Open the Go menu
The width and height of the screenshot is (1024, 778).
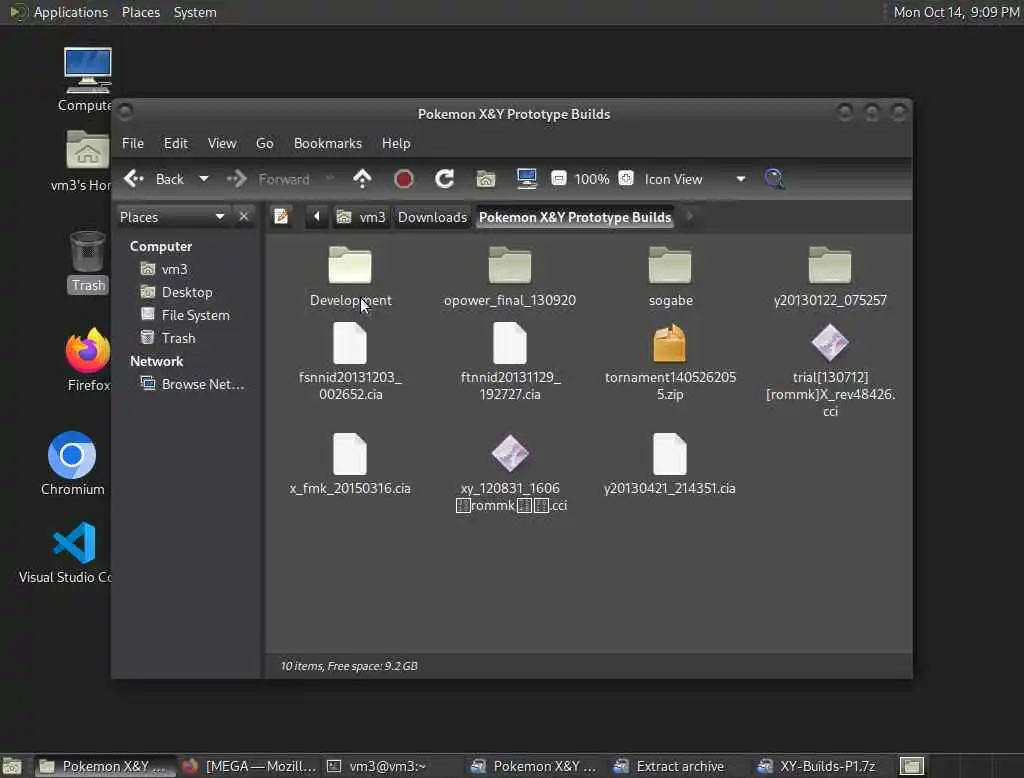(x=264, y=143)
